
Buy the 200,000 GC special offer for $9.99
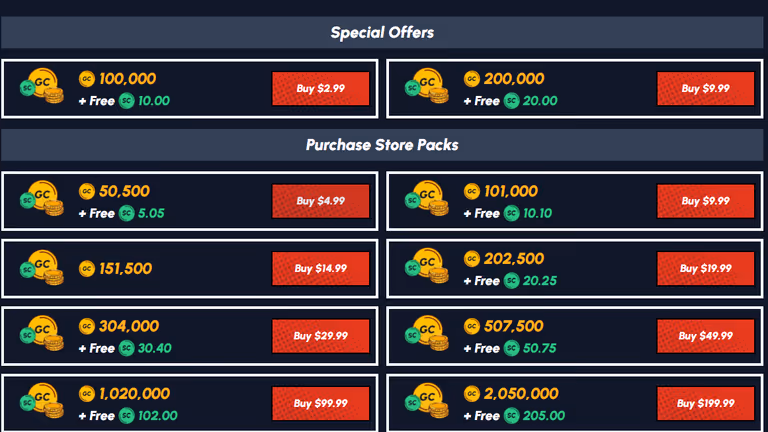705,89
